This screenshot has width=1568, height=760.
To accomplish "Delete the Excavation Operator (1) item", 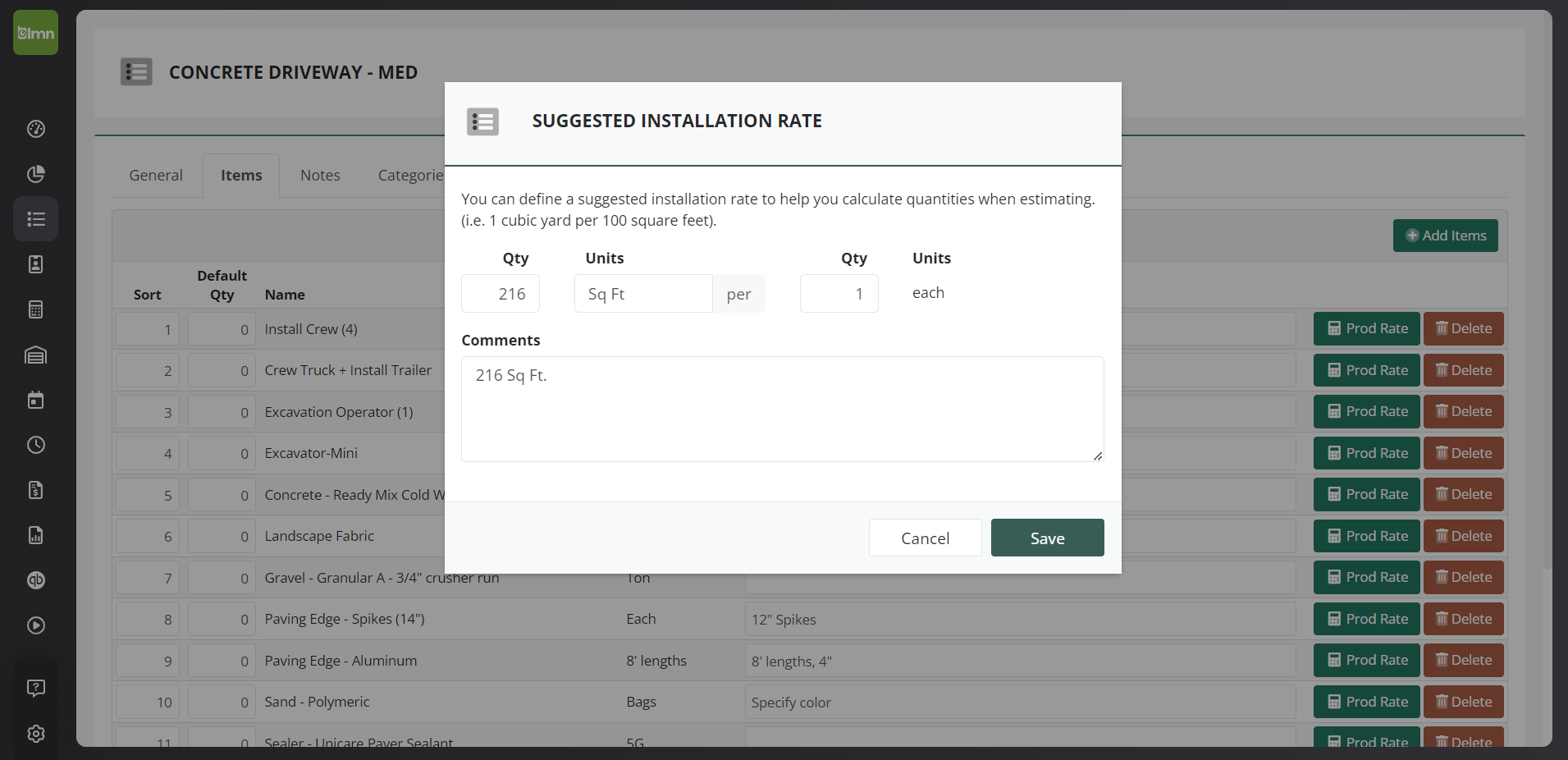I will point(1463,411).
